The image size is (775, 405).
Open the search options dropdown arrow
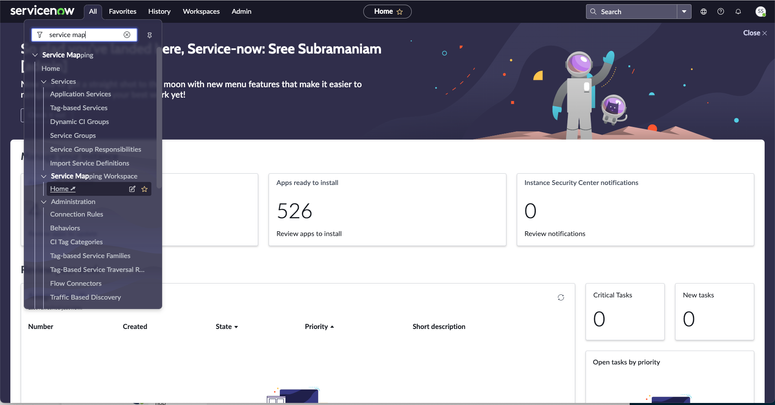684,11
